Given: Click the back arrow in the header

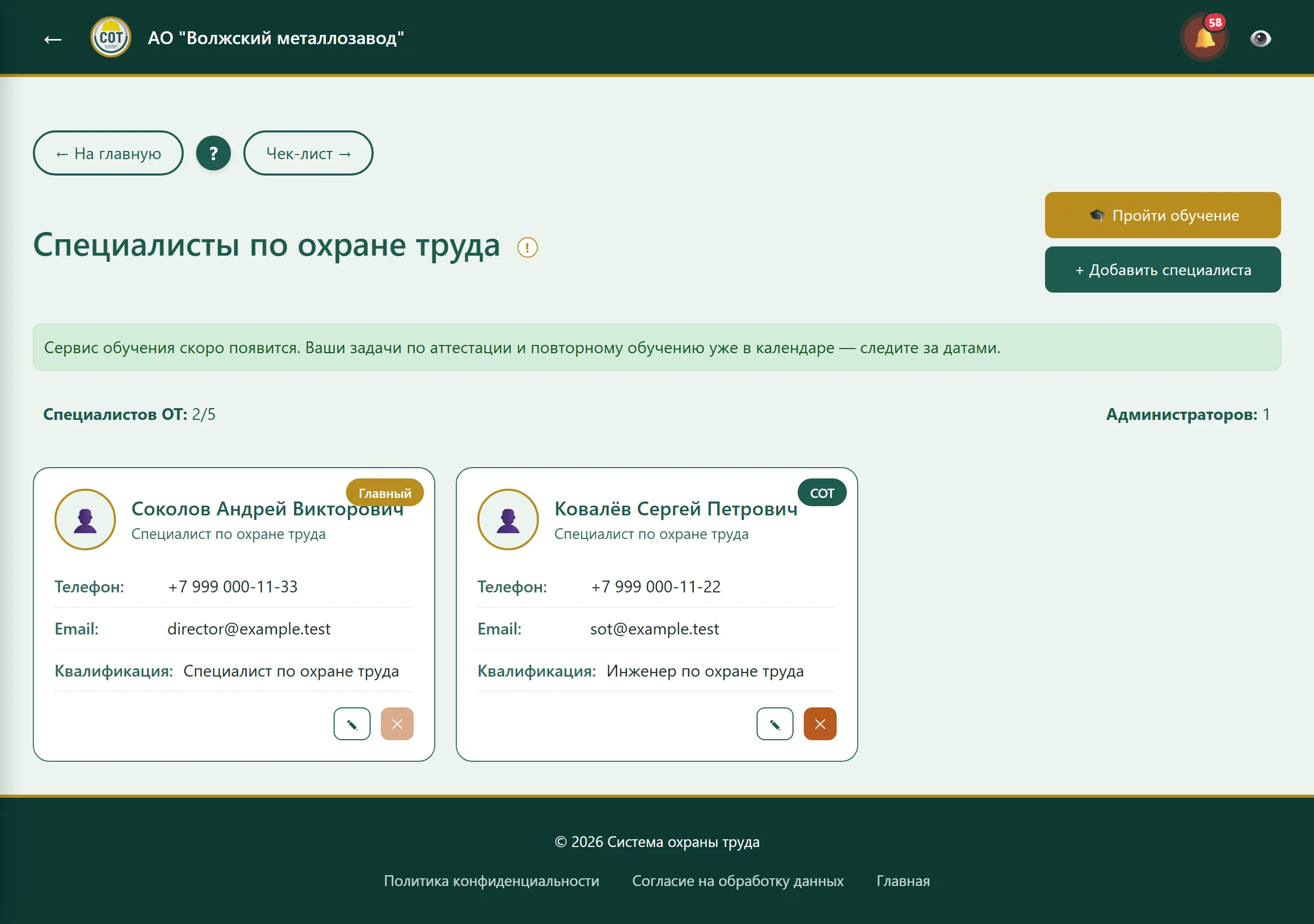Looking at the screenshot, I should coord(53,39).
